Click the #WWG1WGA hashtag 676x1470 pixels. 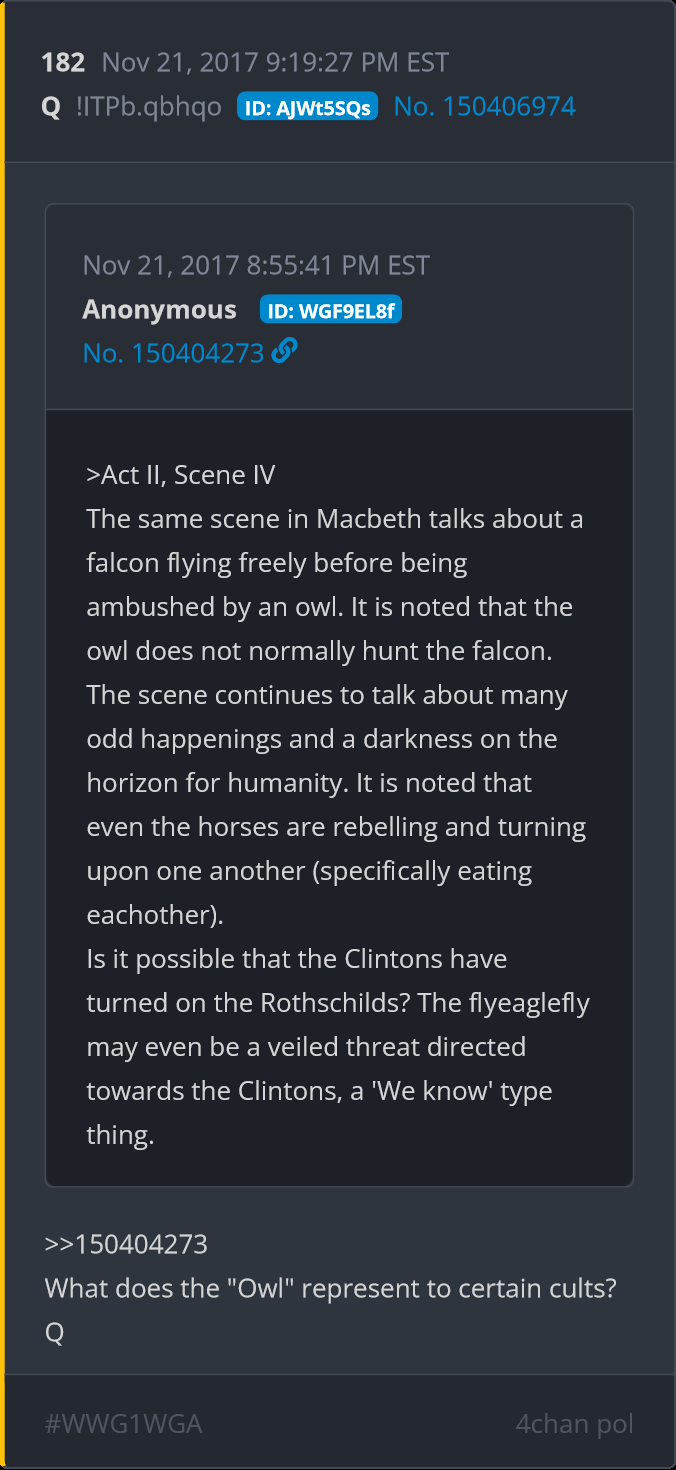pos(123,1424)
